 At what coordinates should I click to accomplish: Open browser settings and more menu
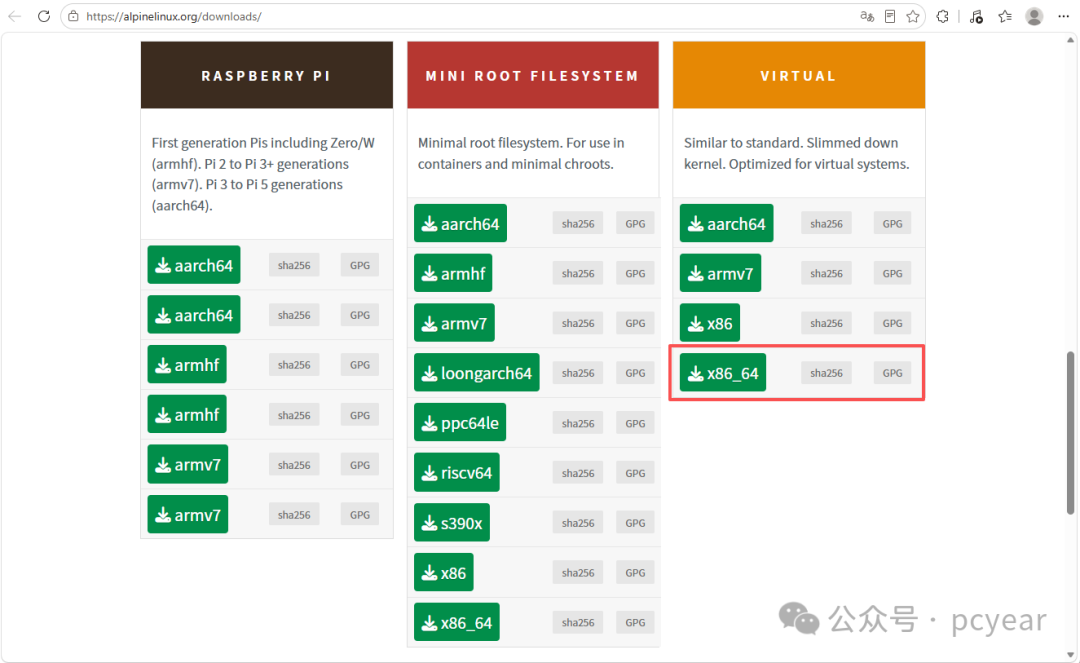tap(1063, 17)
